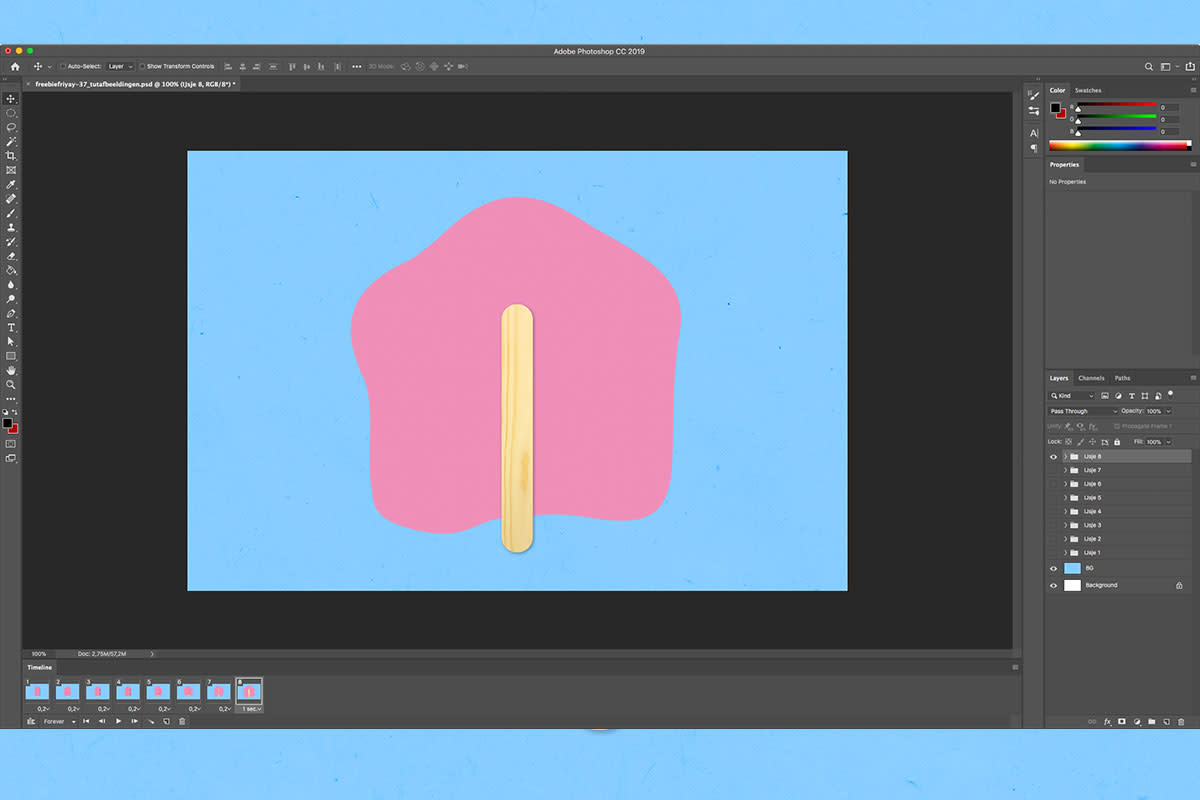Open the Forever looping dropdown
This screenshot has height=800, width=1200.
pos(59,721)
